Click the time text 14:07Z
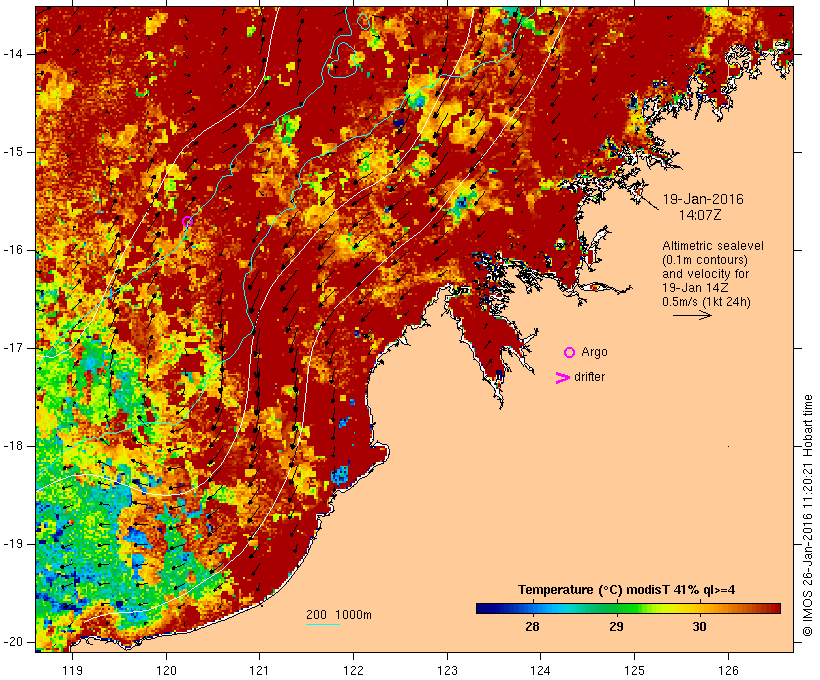This screenshot has height=680, width=820. [700, 215]
